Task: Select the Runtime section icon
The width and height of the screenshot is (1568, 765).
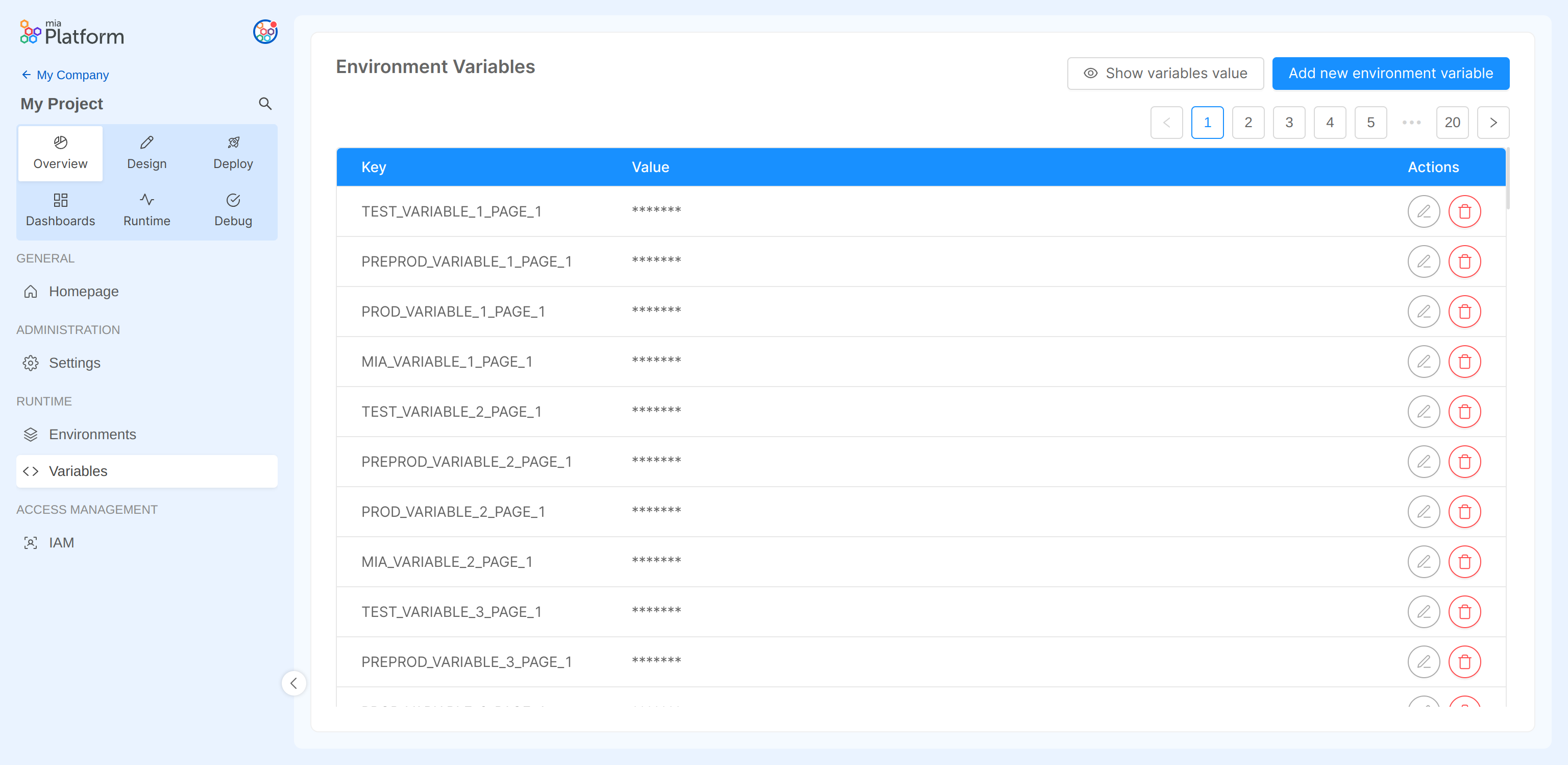Action: click(x=146, y=199)
